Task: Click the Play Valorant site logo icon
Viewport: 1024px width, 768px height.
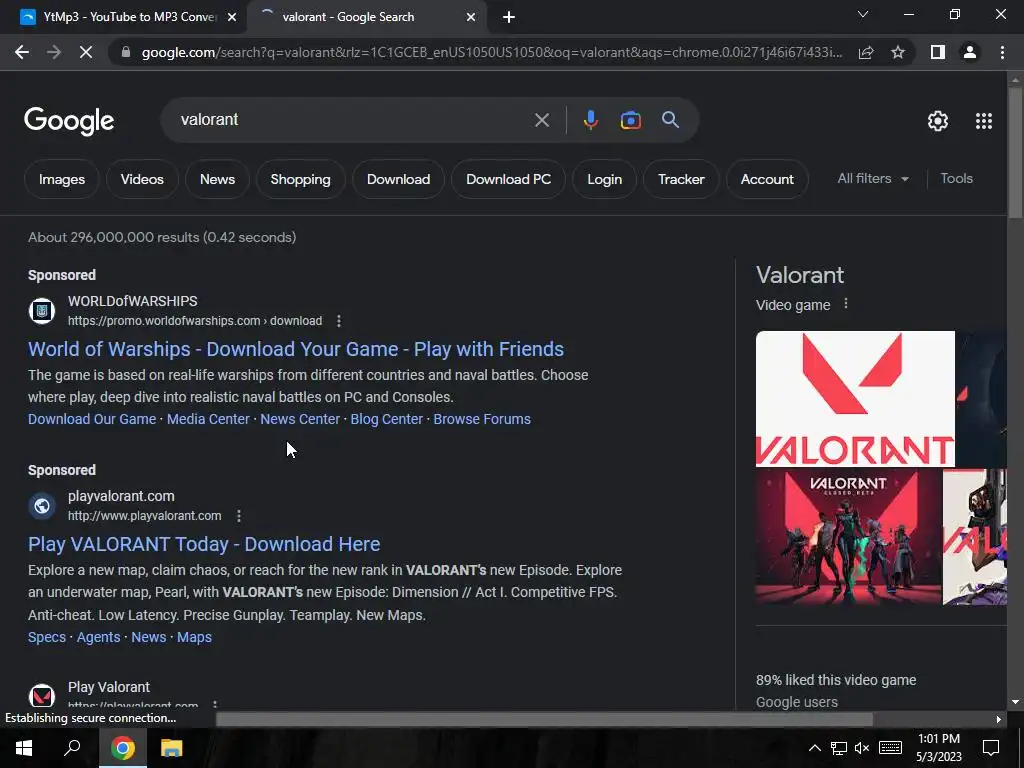Action: 42,696
